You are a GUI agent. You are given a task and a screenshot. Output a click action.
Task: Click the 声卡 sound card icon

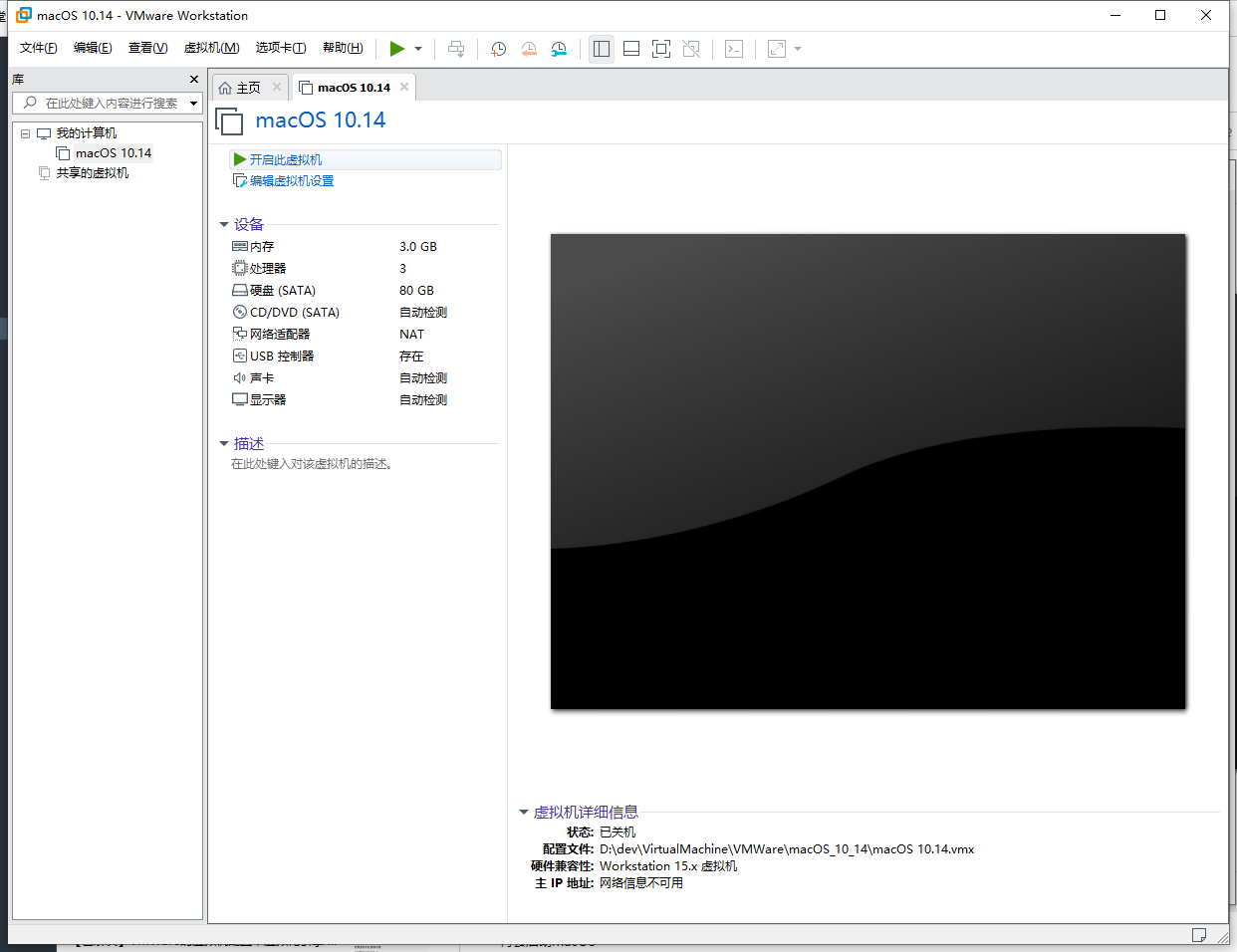coord(240,378)
